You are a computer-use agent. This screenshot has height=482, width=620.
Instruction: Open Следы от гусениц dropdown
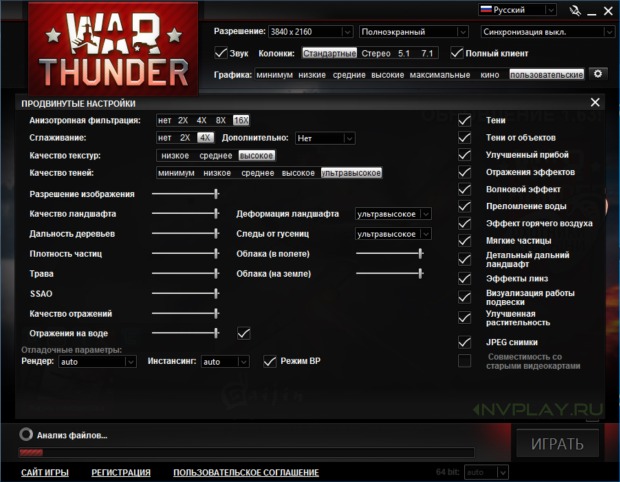click(x=393, y=234)
